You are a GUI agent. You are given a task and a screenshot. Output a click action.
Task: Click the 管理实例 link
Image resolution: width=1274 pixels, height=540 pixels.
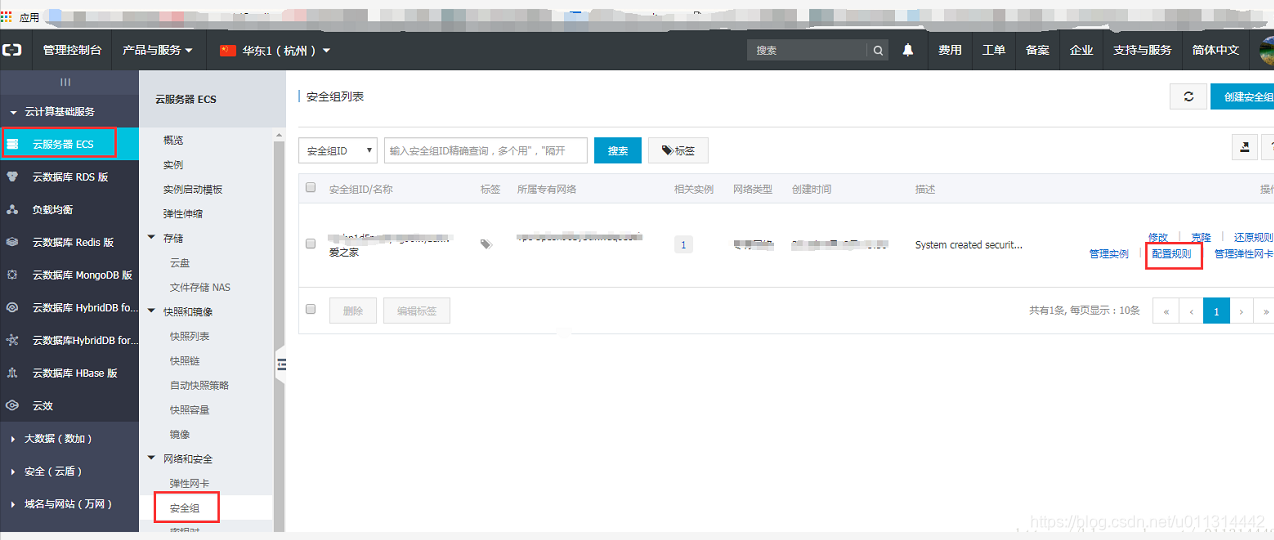click(x=1109, y=254)
